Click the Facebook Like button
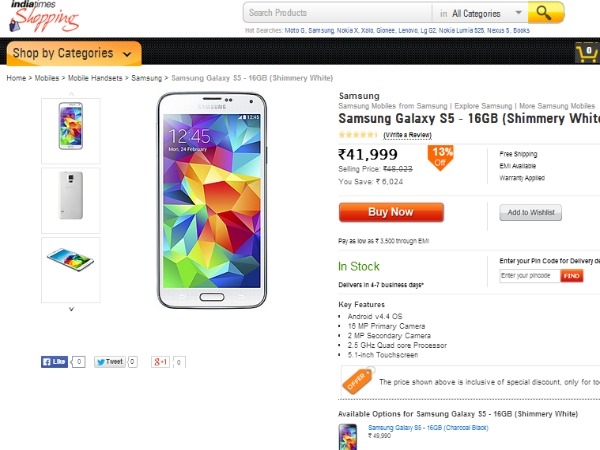Screen dimensions: 600x450 54,362
